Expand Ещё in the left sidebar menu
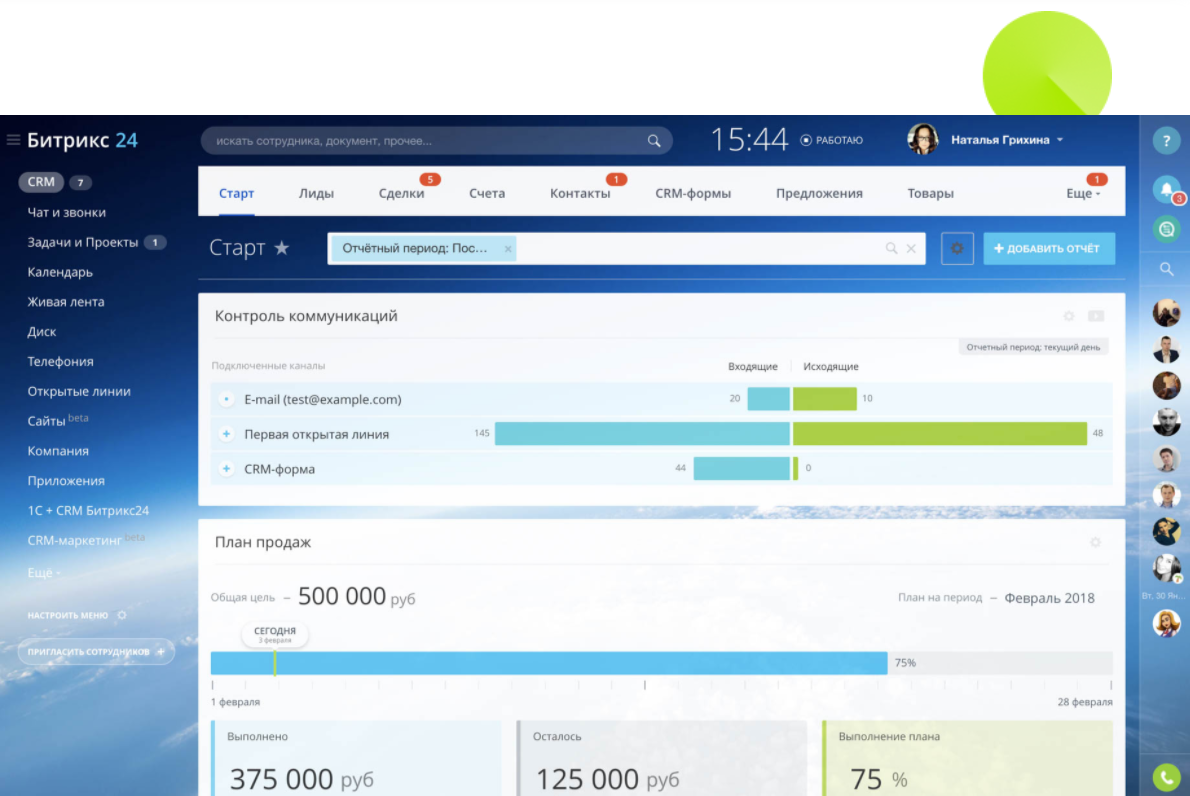Screen dimensions: 1190x796 (x=43, y=572)
